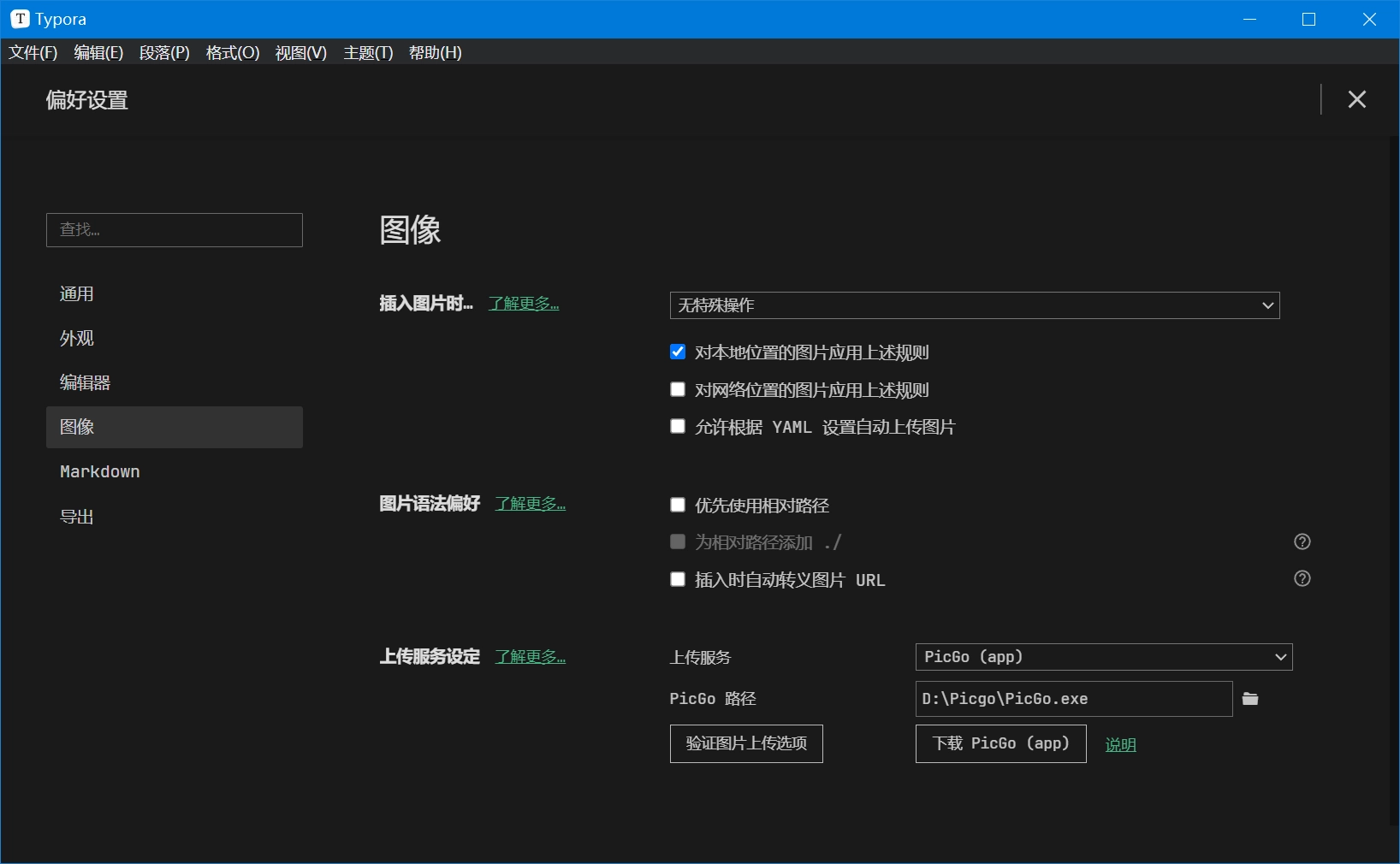Click the 验证图片上传选项 button
Viewport: 1400px width, 864px height.
(746, 743)
